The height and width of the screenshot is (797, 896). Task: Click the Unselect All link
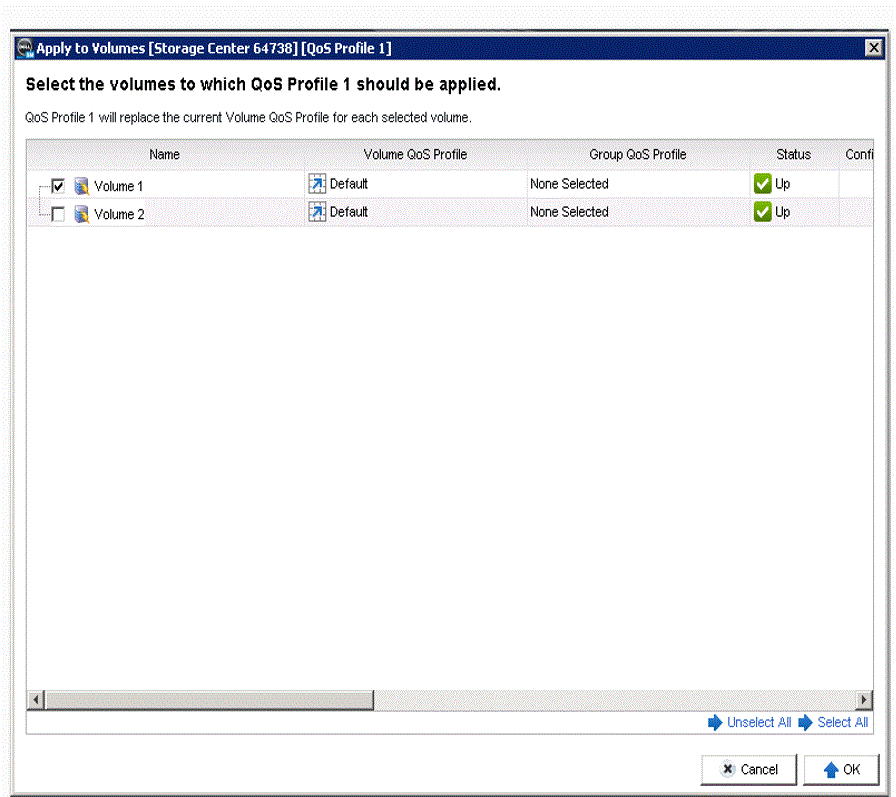click(x=759, y=722)
